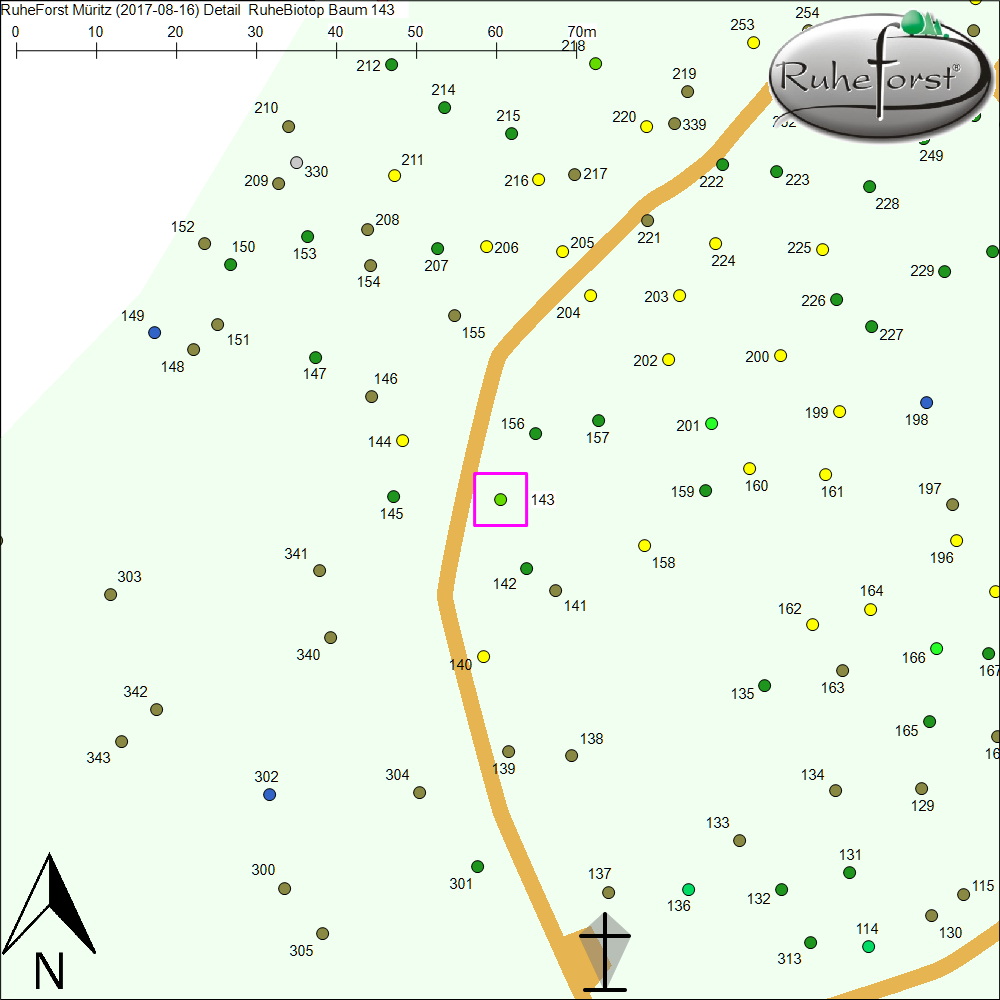Click teal tree marker 114
This screenshot has width=1000, height=1000.
tap(868, 946)
